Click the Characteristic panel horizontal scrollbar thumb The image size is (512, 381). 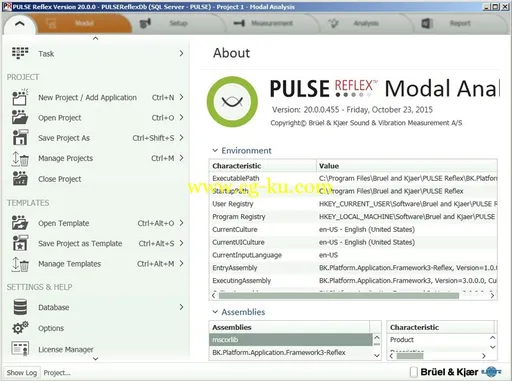coord(410,356)
